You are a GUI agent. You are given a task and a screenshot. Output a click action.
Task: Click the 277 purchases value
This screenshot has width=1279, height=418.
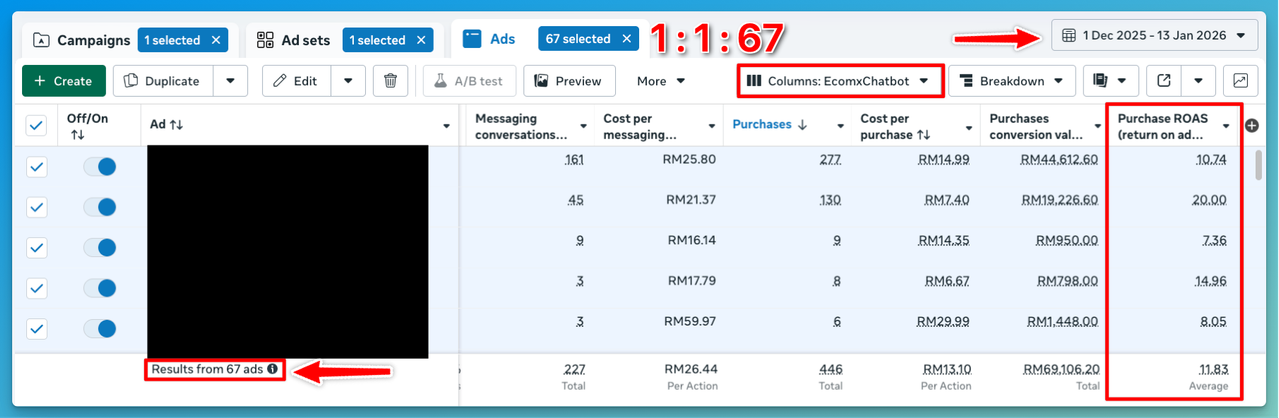click(x=829, y=159)
